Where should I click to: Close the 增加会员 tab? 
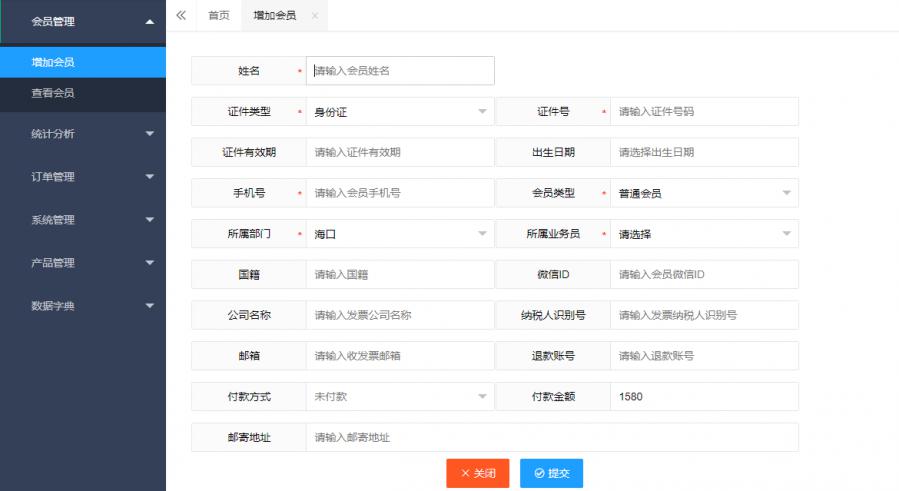click(314, 16)
